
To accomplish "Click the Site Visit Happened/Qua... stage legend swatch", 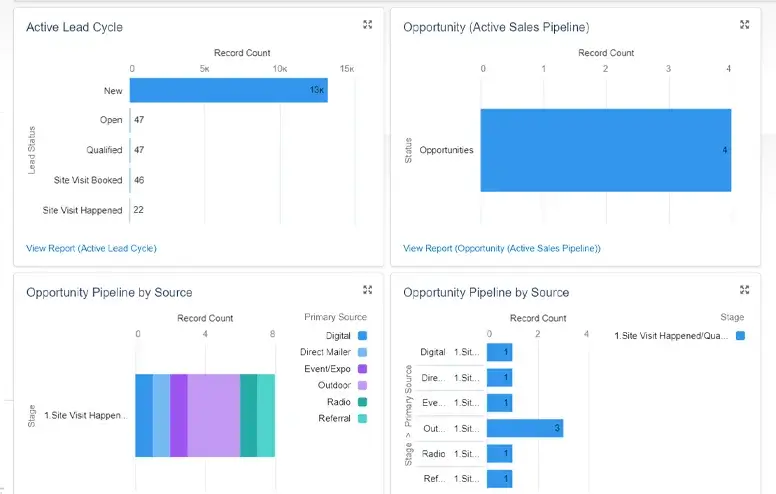I will click(740, 336).
